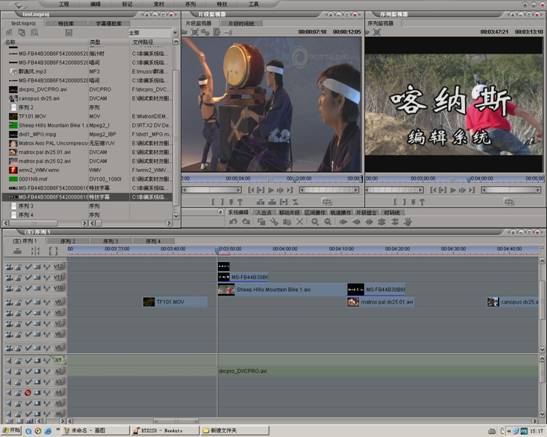The height and width of the screenshot is (437, 547).
Task: Click the first icon in the project panel toolbar
Action: coord(9,32)
